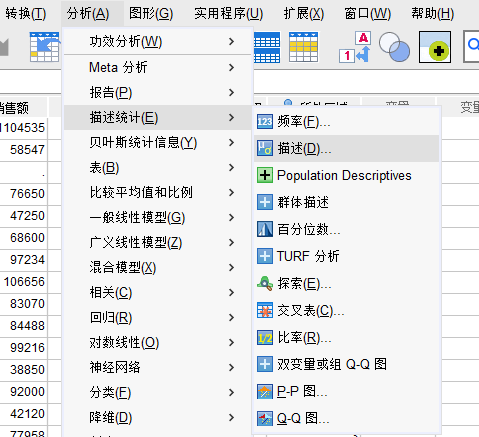
Task: Click the green plus Population Descriptives icon
Action: click(x=265, y=176)
